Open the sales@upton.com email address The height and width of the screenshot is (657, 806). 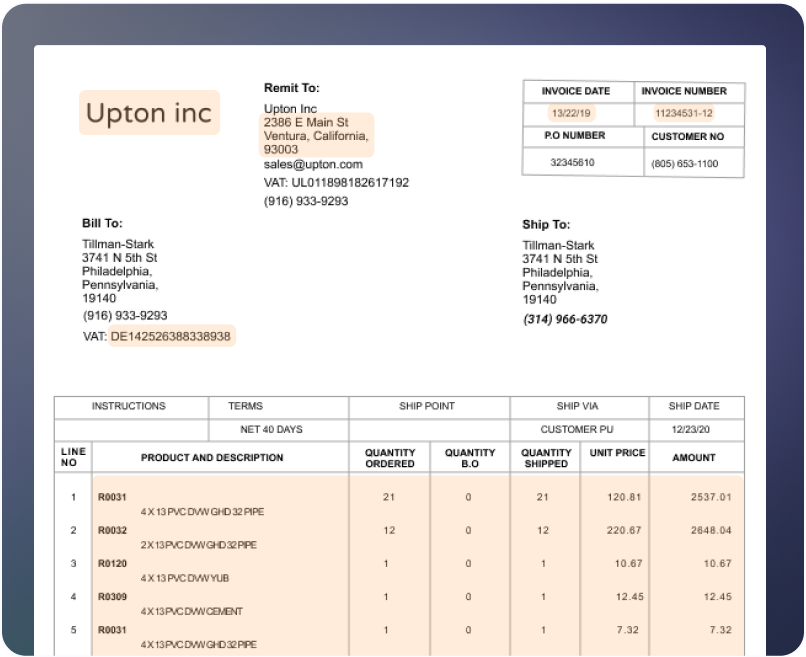point(313,164)
